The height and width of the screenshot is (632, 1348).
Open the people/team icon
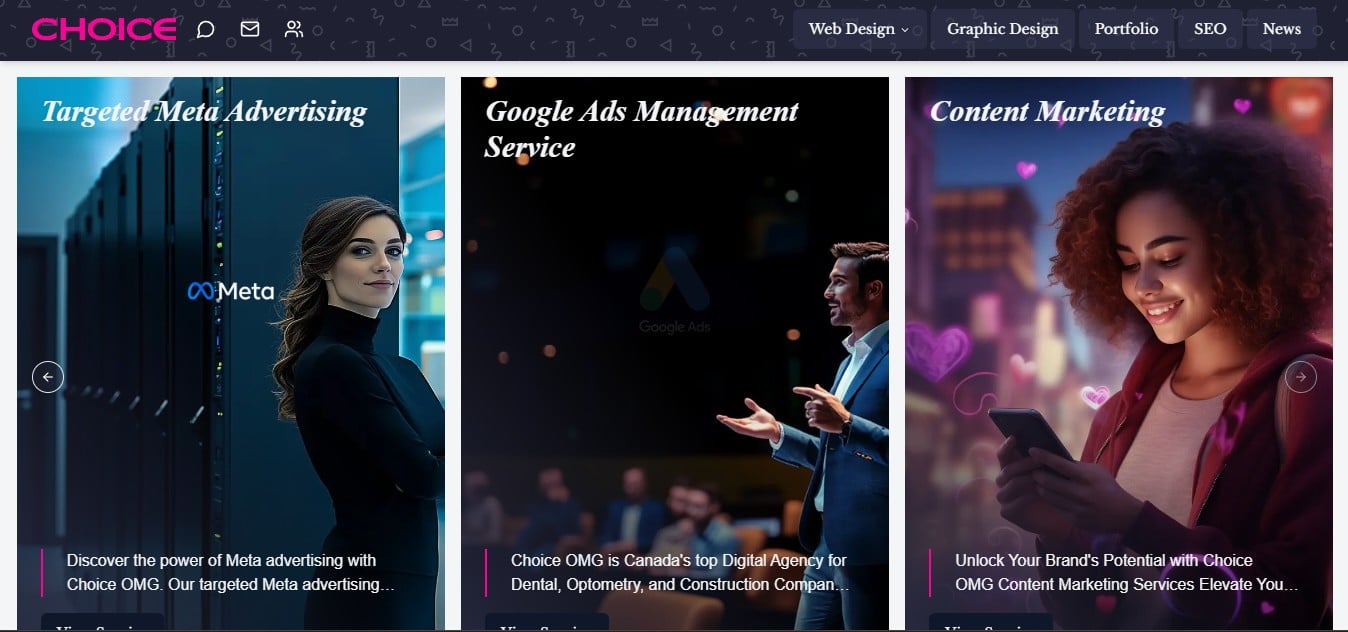point(293,29)
